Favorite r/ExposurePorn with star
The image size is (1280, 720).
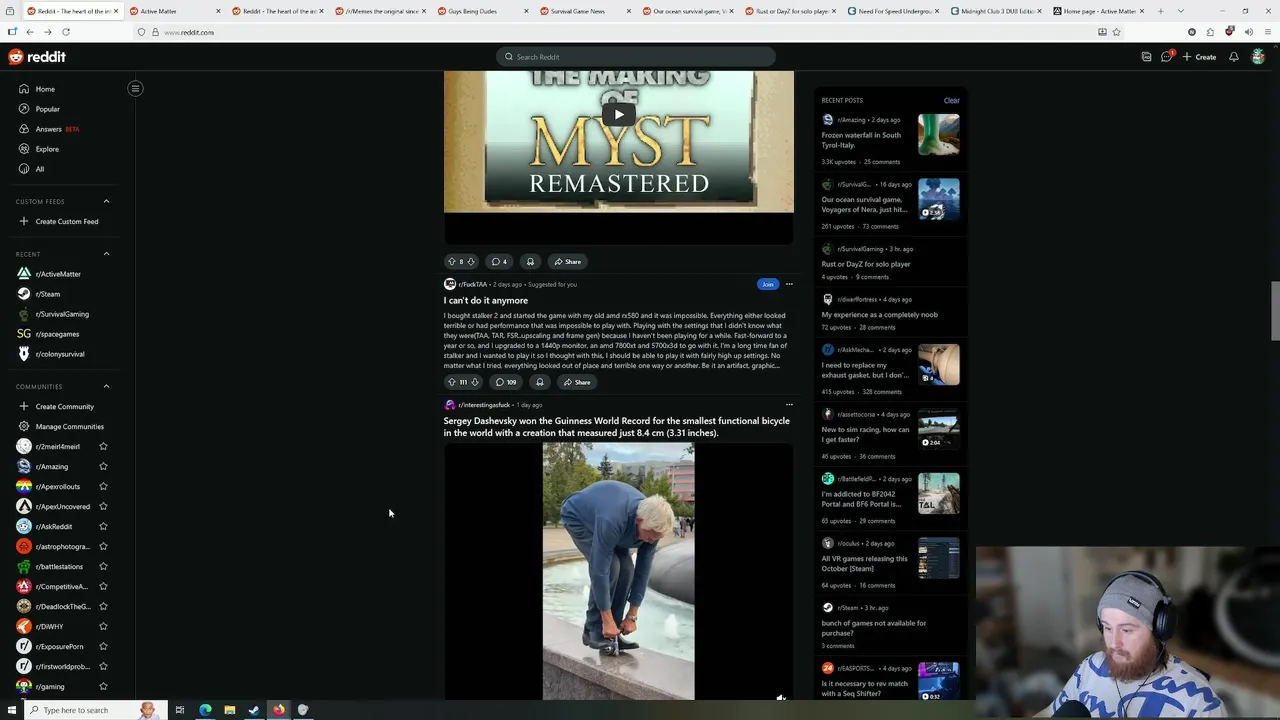103,646
